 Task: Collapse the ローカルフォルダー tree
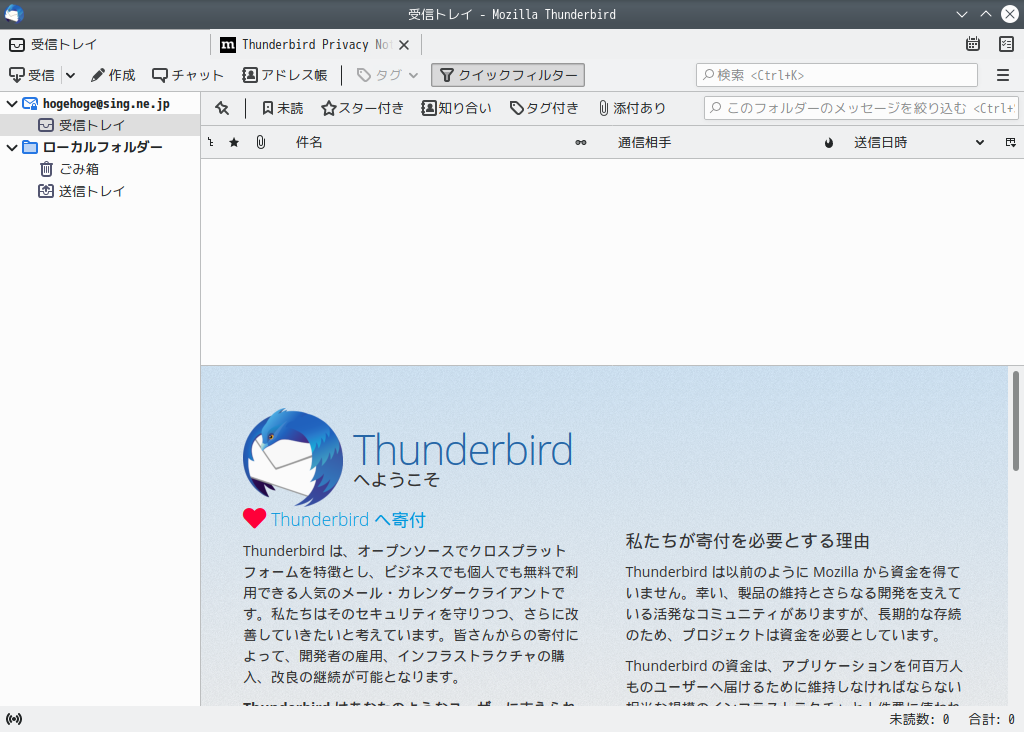pyautogui.click(x=12, y=148)
